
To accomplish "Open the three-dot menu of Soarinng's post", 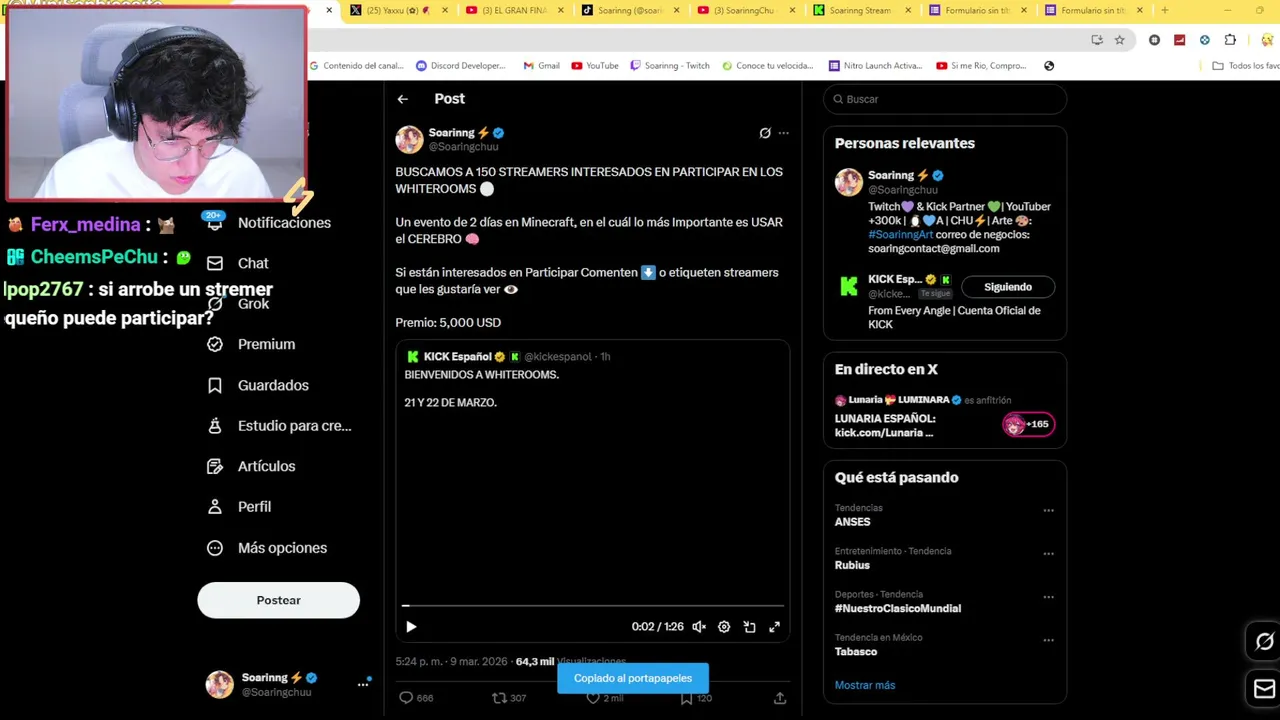I will [784, 133].
